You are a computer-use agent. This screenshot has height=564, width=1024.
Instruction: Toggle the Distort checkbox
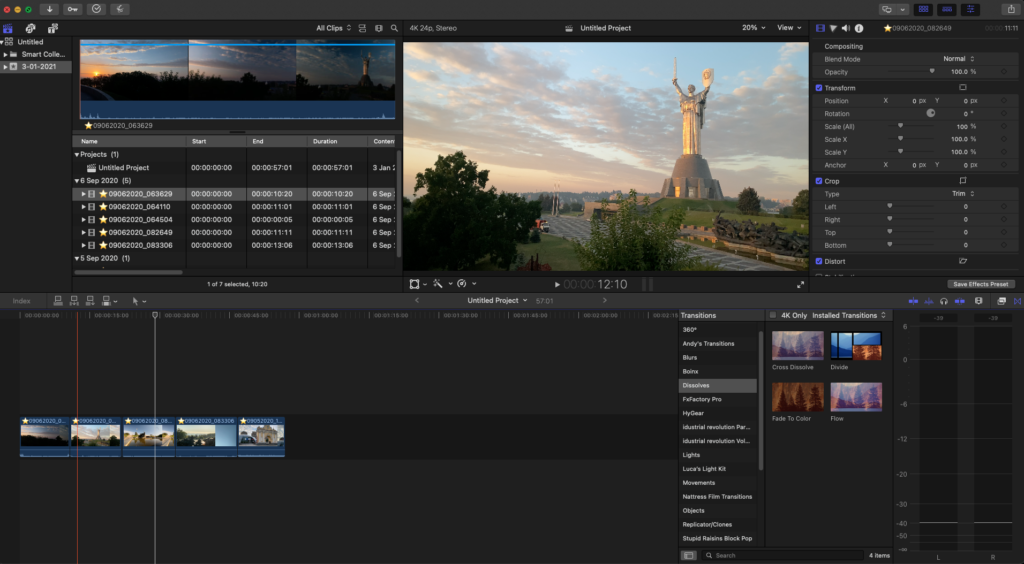click(x=819, y=261)
